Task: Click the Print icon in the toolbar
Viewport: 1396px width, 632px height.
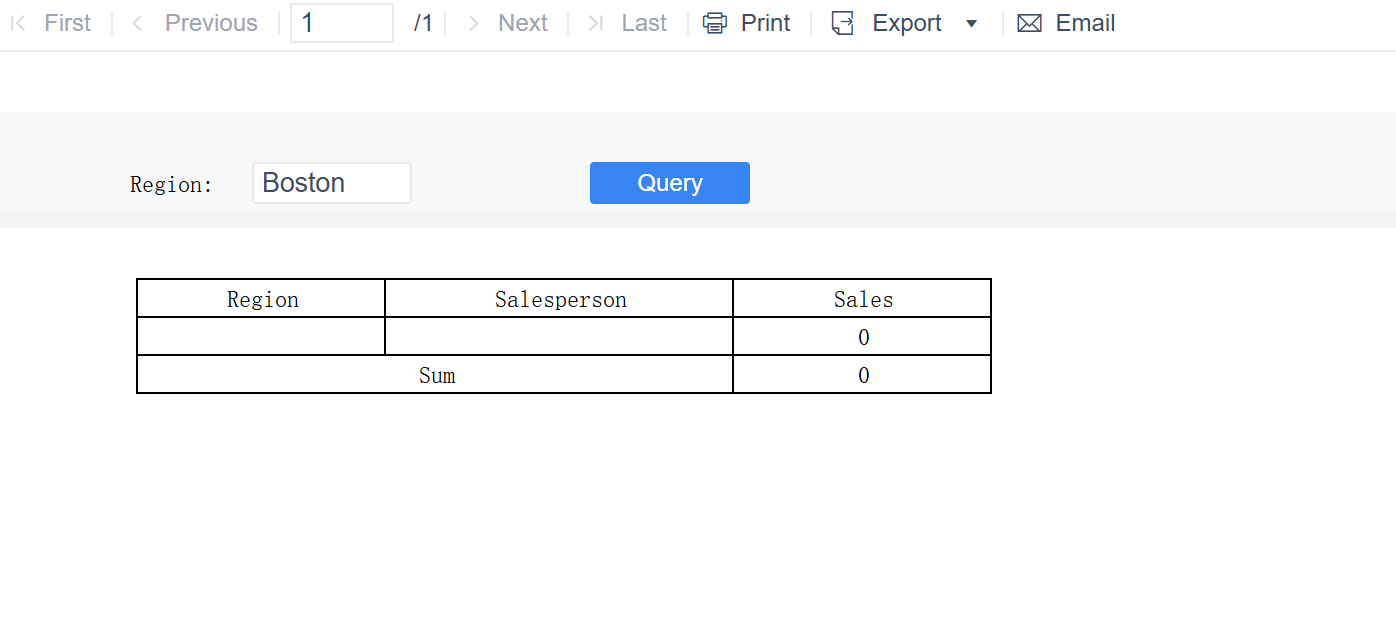Action: (x=714, y=22)
